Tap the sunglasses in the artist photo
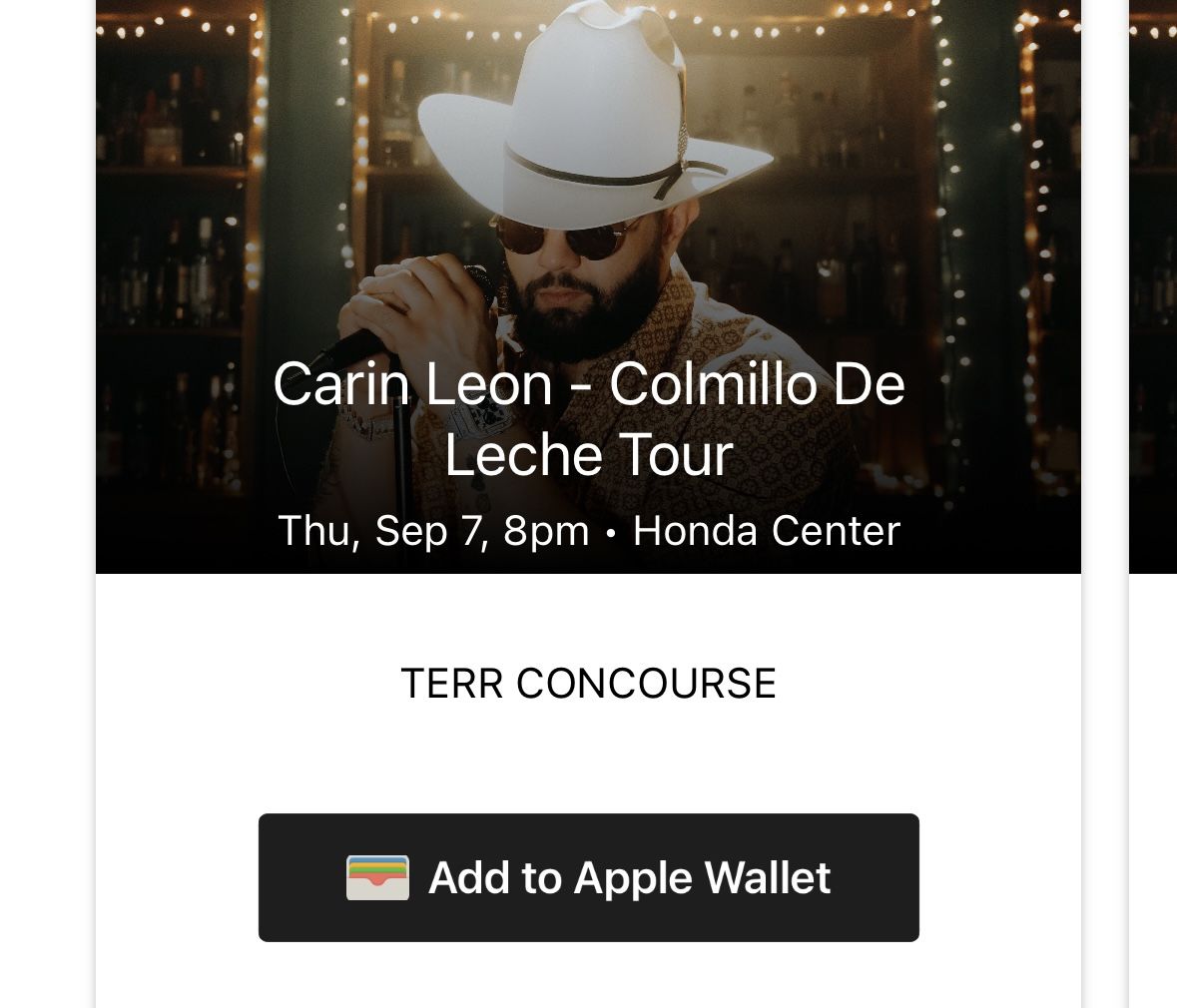This screenshot has height=1008, width=1177. [x=563, y=236]
